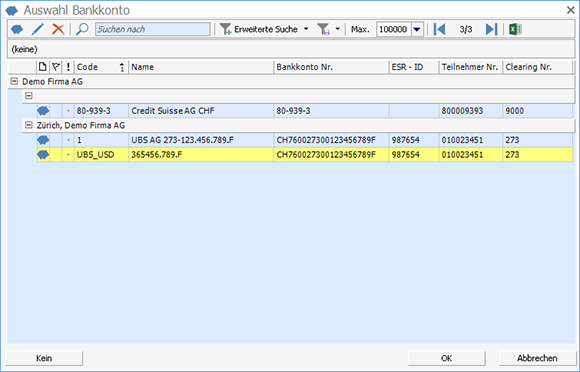
Task: Sort by Code column header
Action: [101, 67]
